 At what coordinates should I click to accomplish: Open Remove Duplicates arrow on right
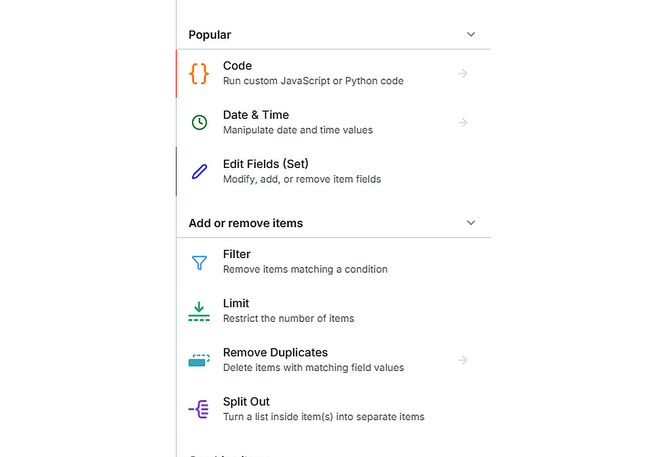click(x=463, y=360)
